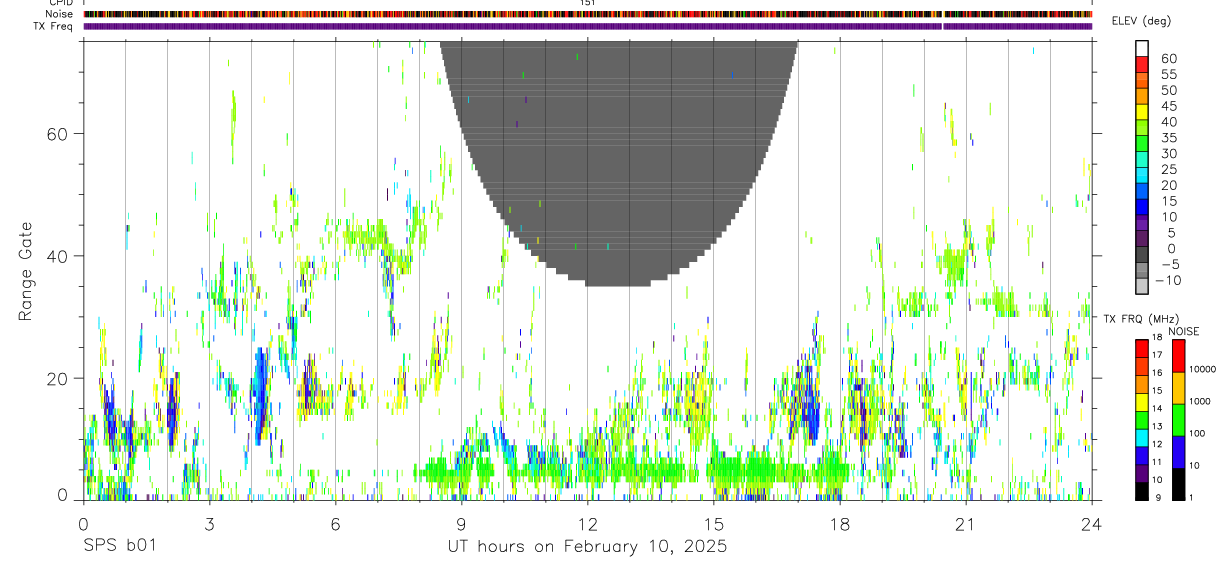Click the green 30–35 degree elevation swatch

(x=1142, y=145)
